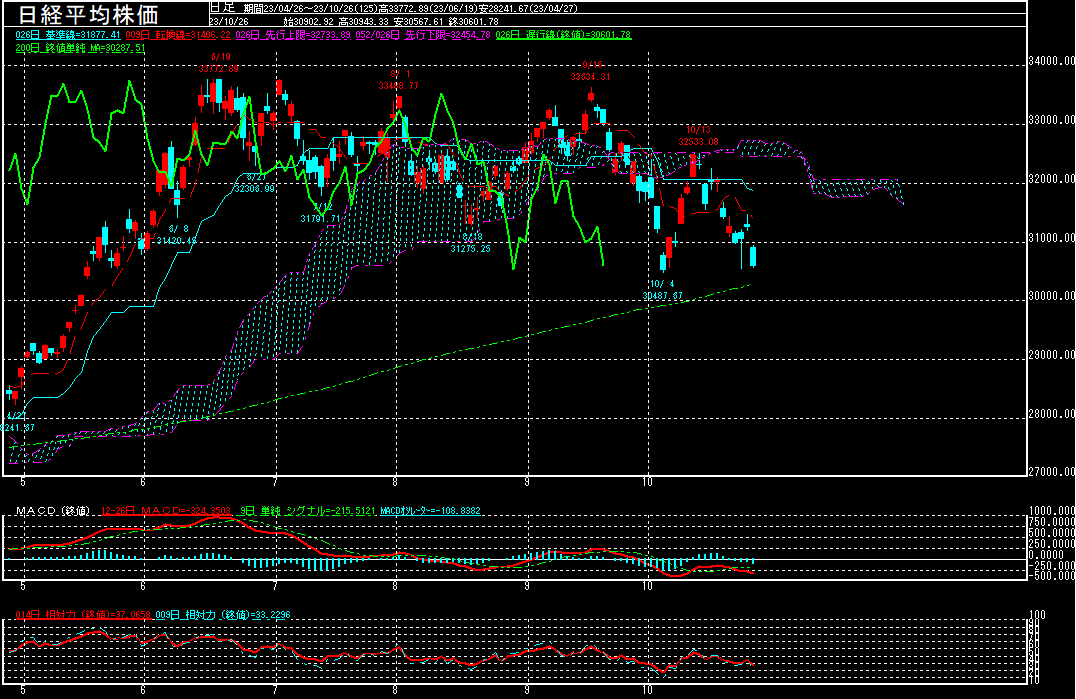Select the 009日 転換線=31406.22 legend
The width and height of the screenshot is (1076, 699).
click(178, 35)
